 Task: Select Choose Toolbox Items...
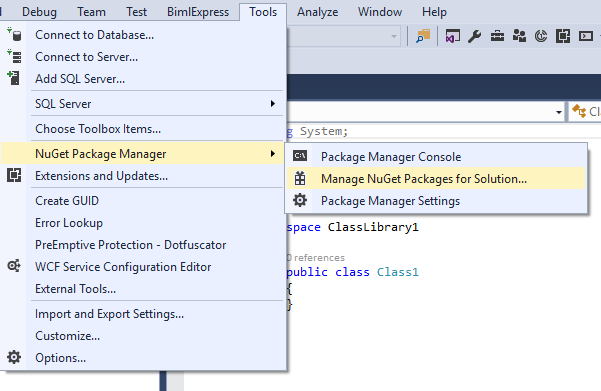coord(143,129)
